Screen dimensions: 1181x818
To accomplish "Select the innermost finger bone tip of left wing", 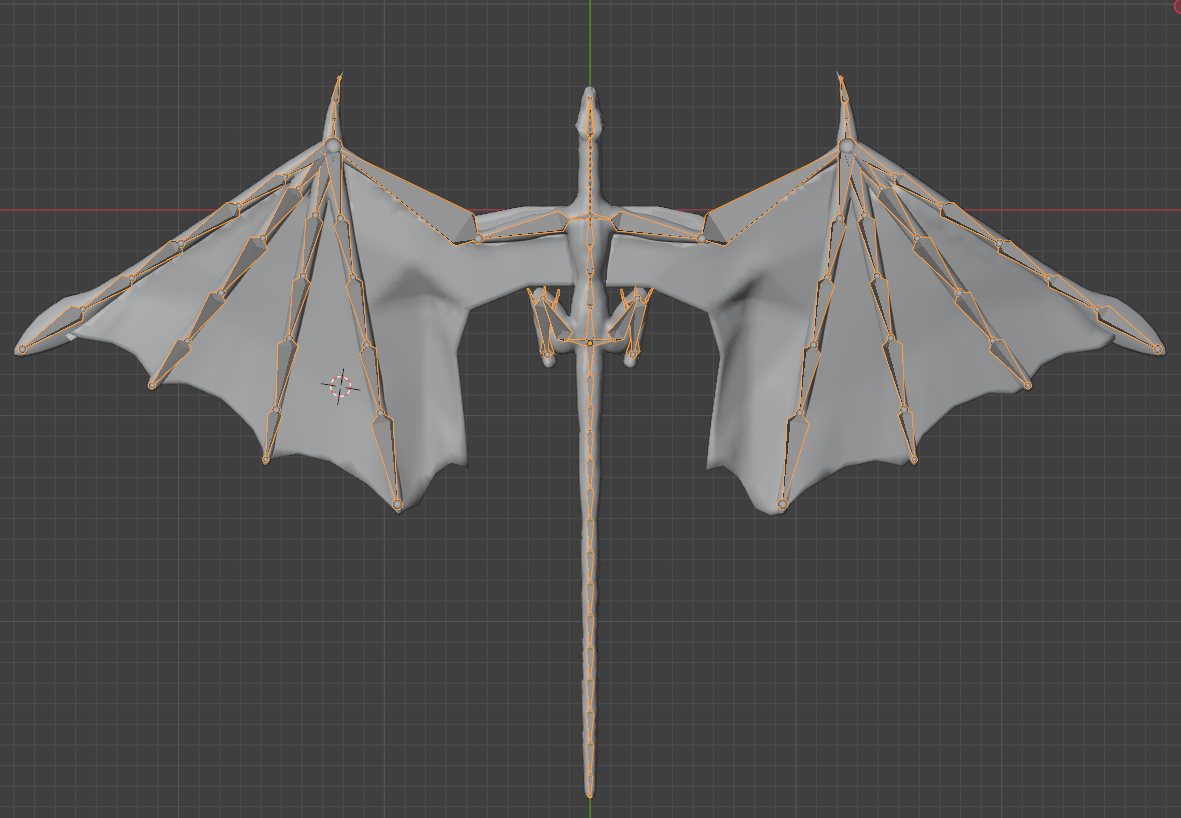I will coord(398,505).
